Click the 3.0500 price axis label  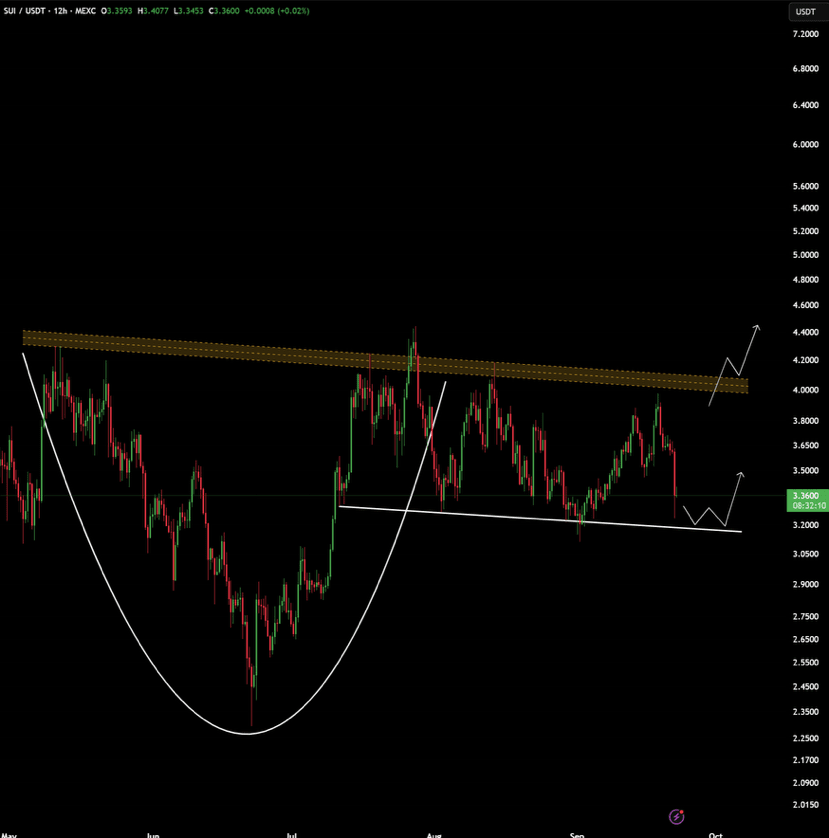point(805,554)
